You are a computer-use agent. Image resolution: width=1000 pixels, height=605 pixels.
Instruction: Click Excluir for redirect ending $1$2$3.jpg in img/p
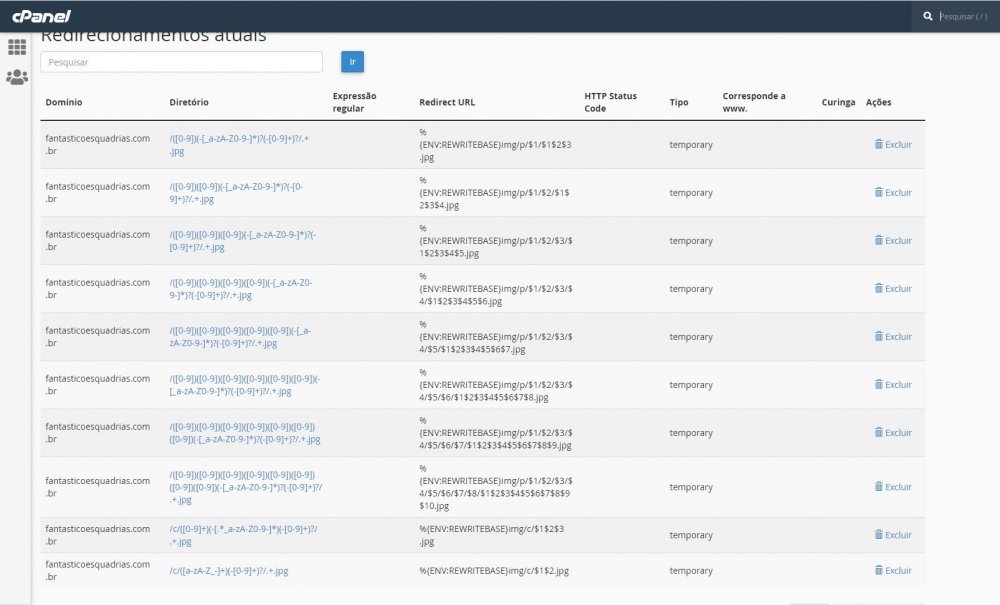(x=893, y=145)
